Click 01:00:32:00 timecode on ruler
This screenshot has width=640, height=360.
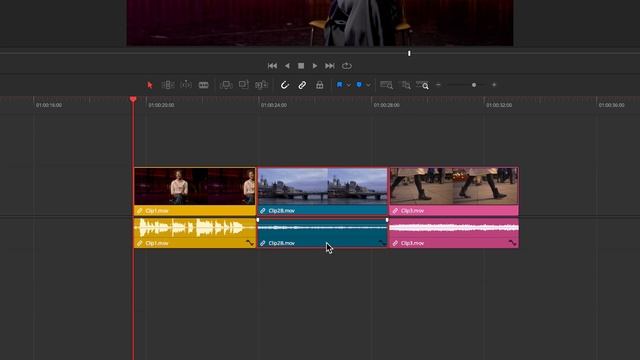point(499,105)
